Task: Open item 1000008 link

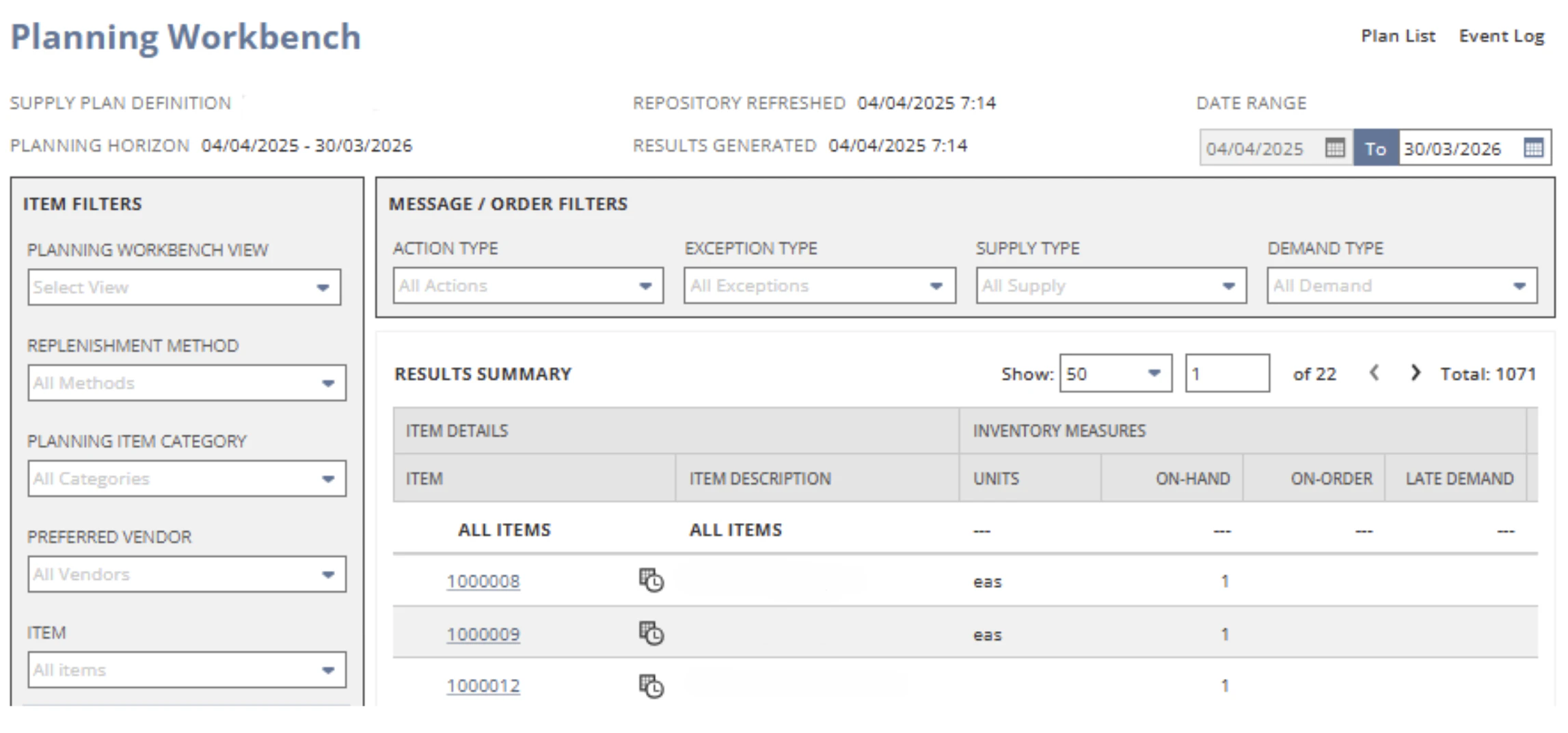Action: pyautogui.click(x=483, y=581)
